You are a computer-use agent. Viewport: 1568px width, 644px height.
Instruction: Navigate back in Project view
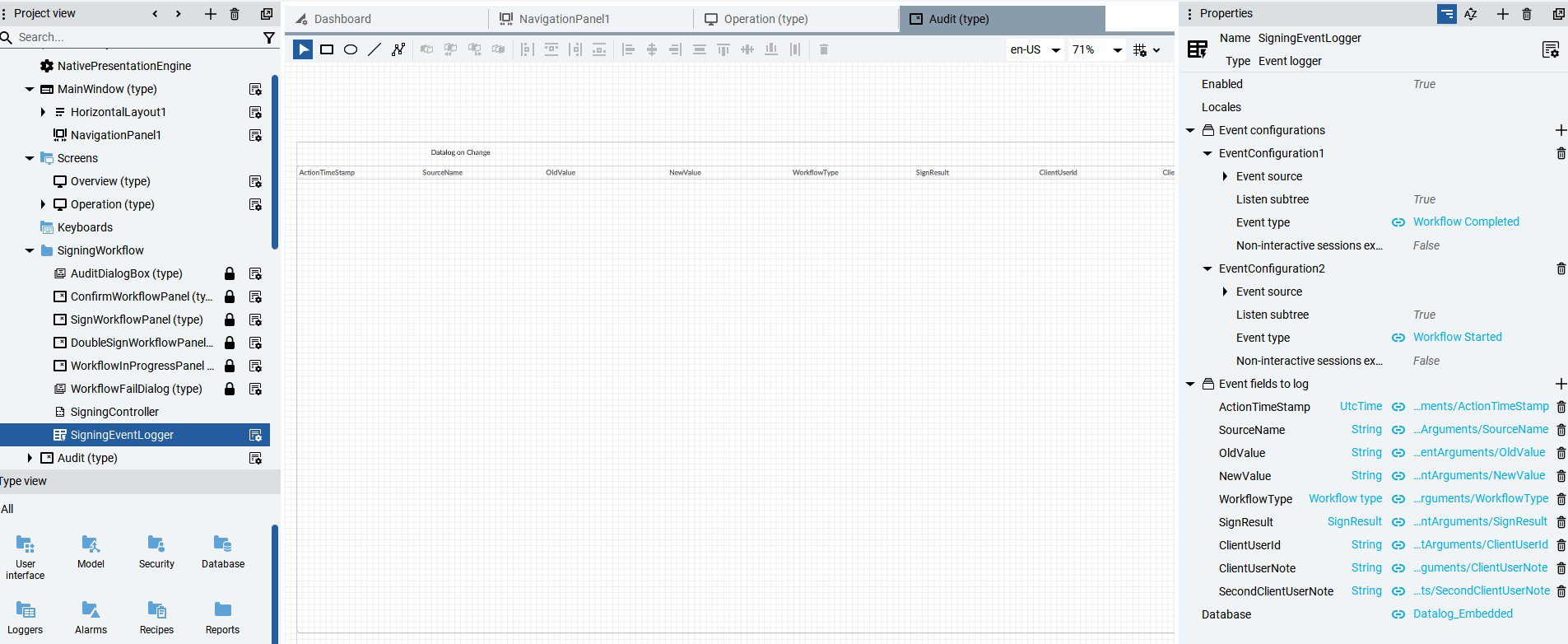(155, 14)
